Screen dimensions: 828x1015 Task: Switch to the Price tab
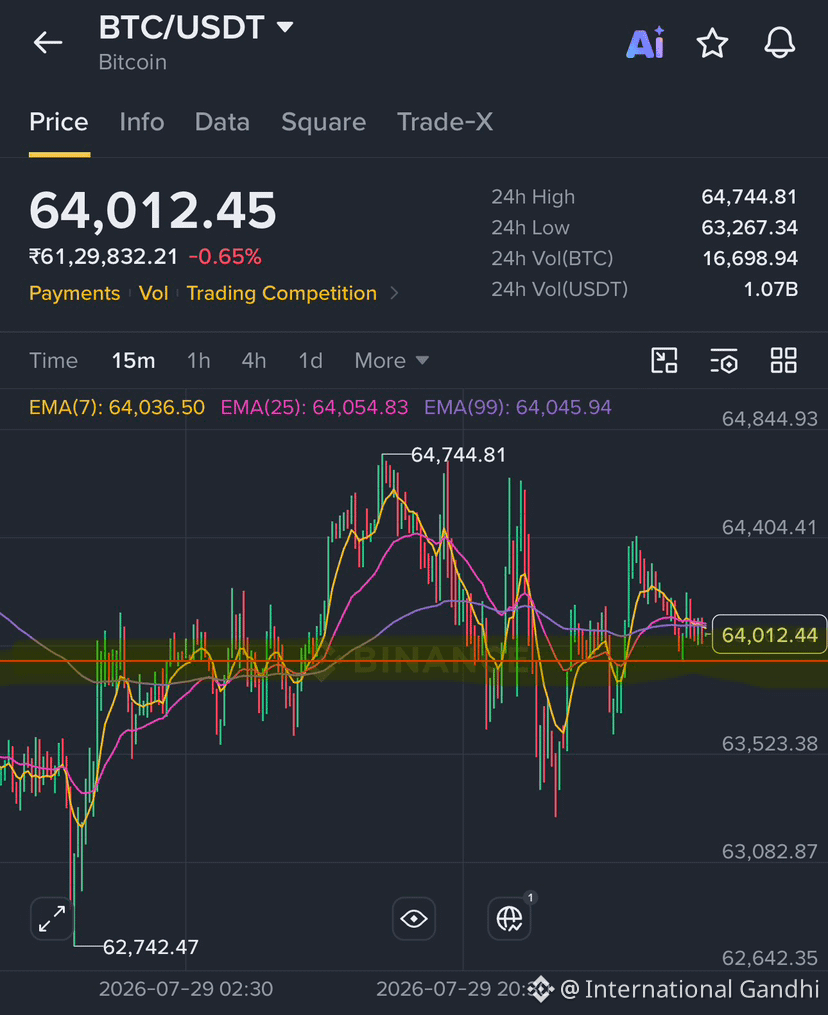tap(59, 122)
